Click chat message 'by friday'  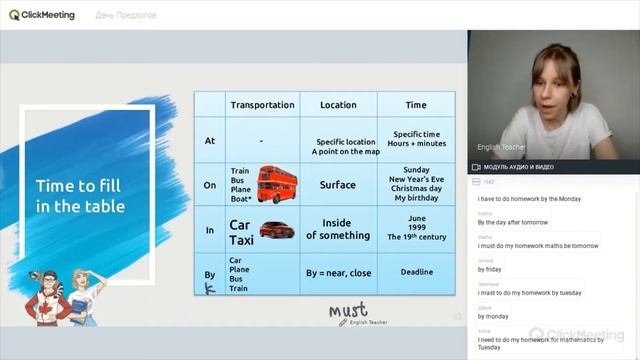click(x=489, y=269)
